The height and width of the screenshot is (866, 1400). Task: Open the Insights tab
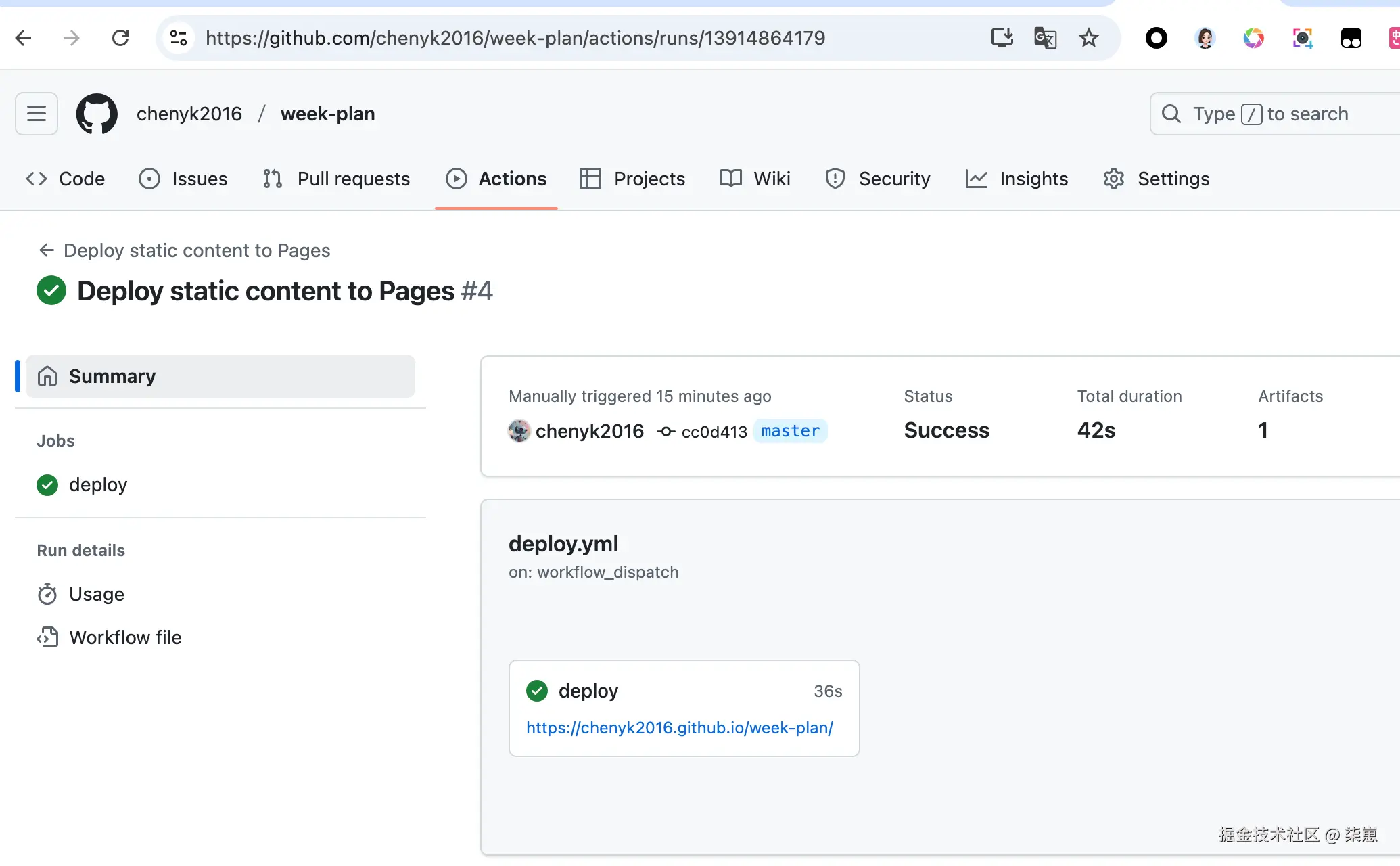(x=1017, y=179)
